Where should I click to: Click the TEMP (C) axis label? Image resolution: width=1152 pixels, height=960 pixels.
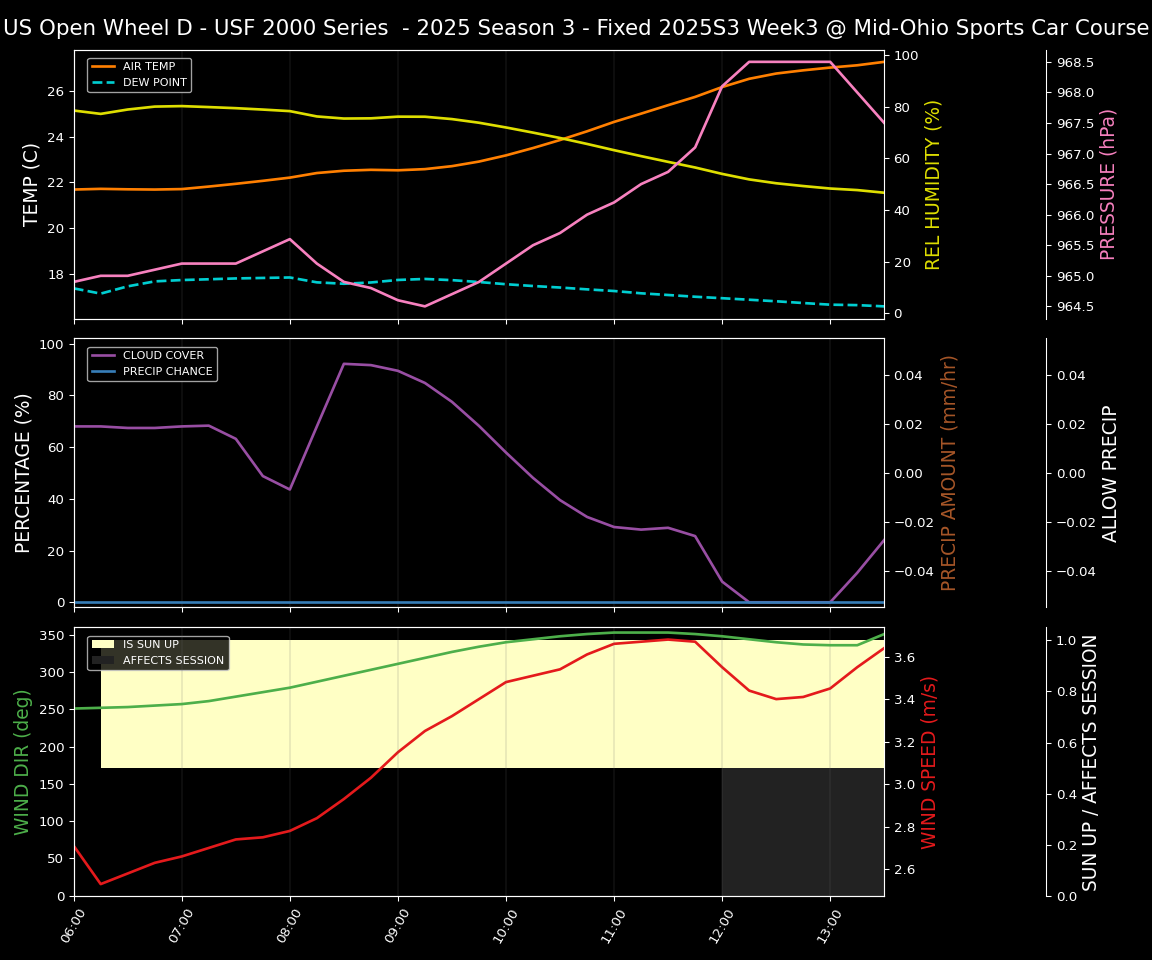tap(30, 185)
